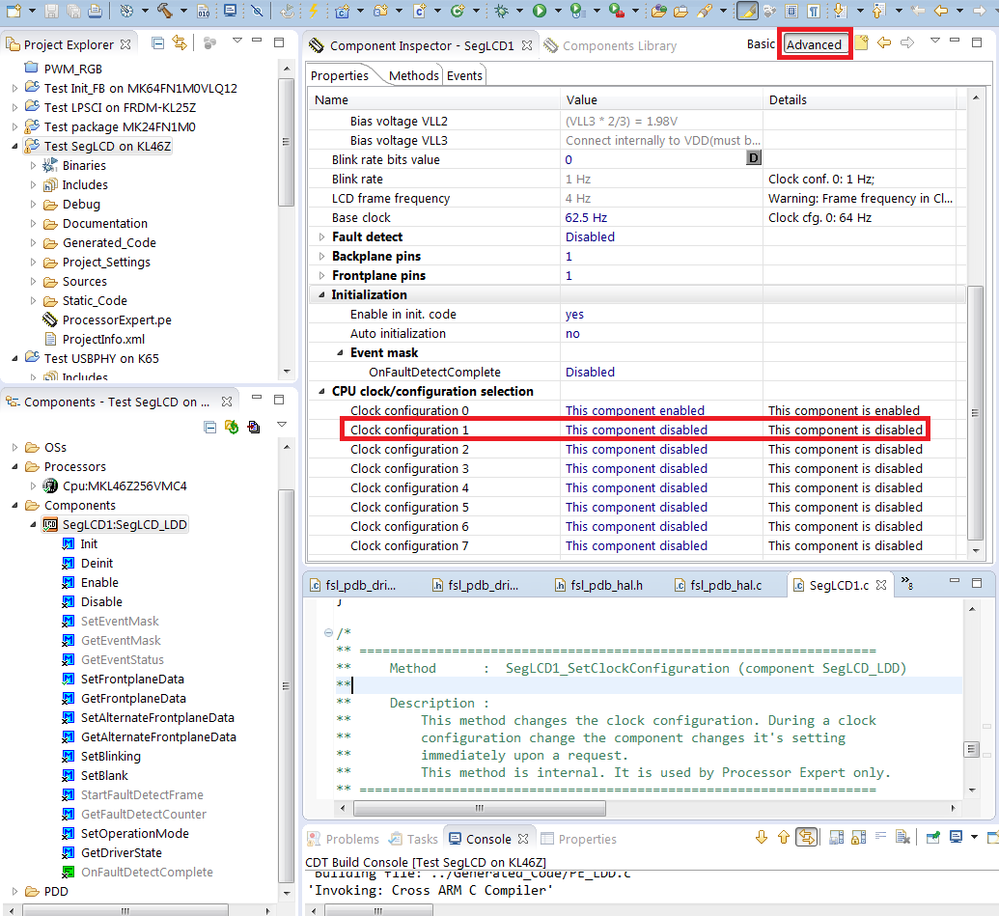Click the 62.5 Hz Base clock value

pyautogui.click(x=586, y=218)
